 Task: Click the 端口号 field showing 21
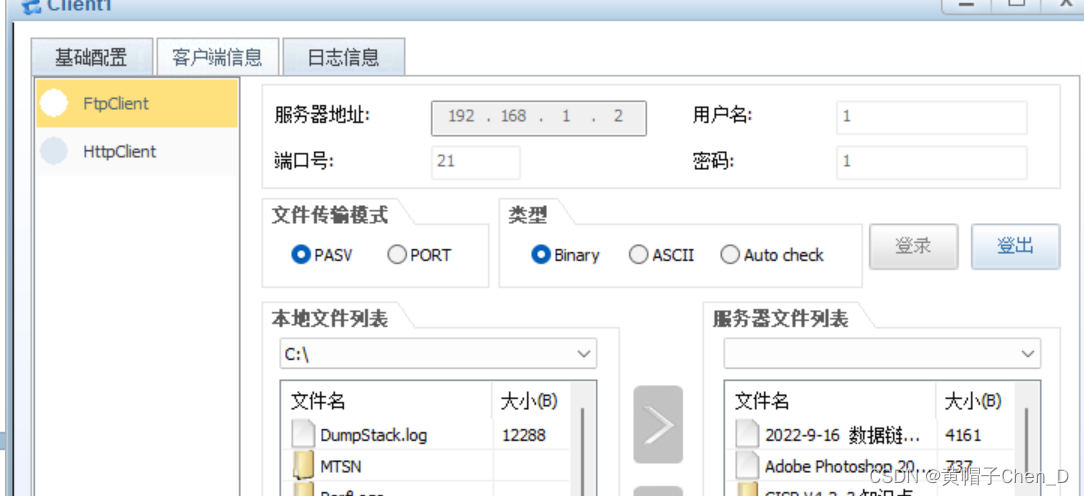tap(476, 162)
